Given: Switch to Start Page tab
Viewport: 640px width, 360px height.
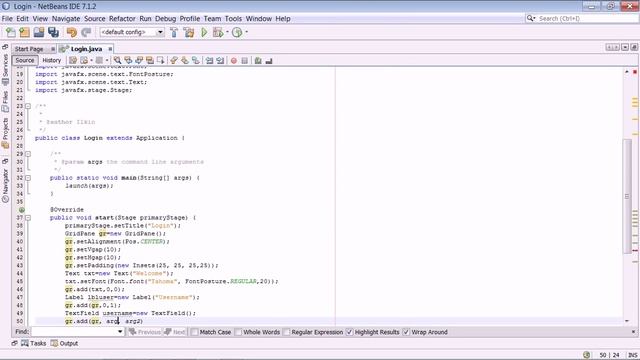Looking at the screenshot, I should click(29, 49).
